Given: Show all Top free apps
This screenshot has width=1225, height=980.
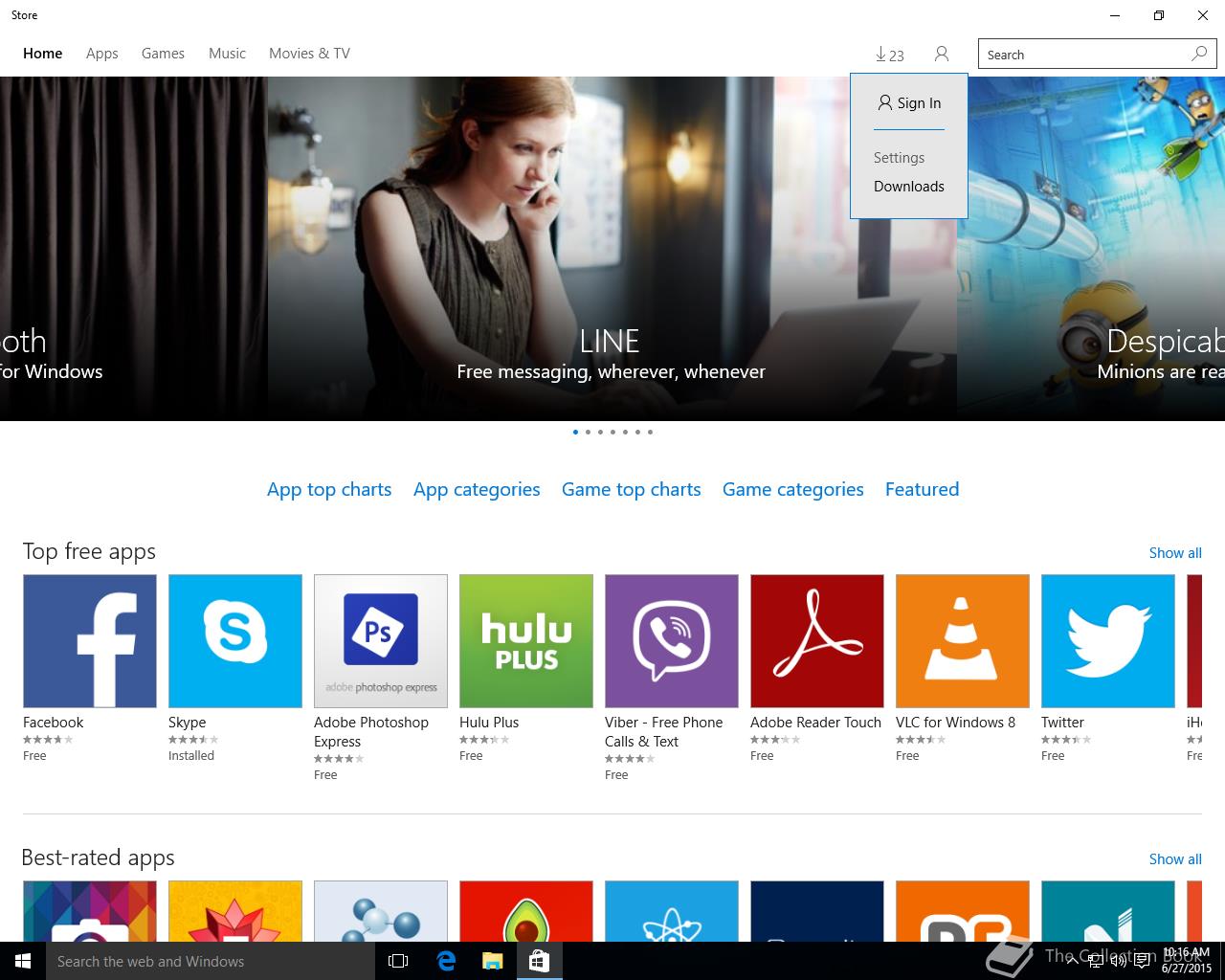Looking at the screenshot, I should tap(1175, 553).
